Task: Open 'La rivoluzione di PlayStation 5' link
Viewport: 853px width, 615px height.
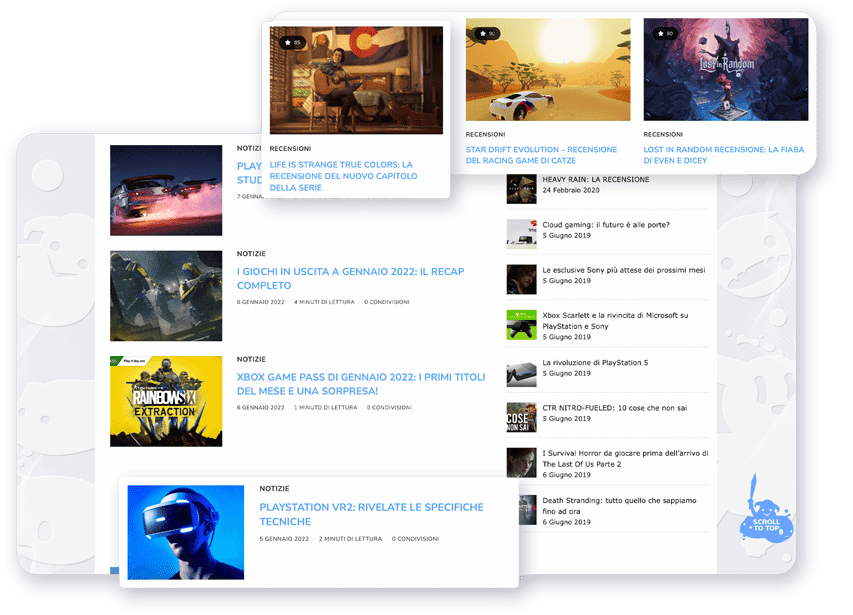Action: 595,363
